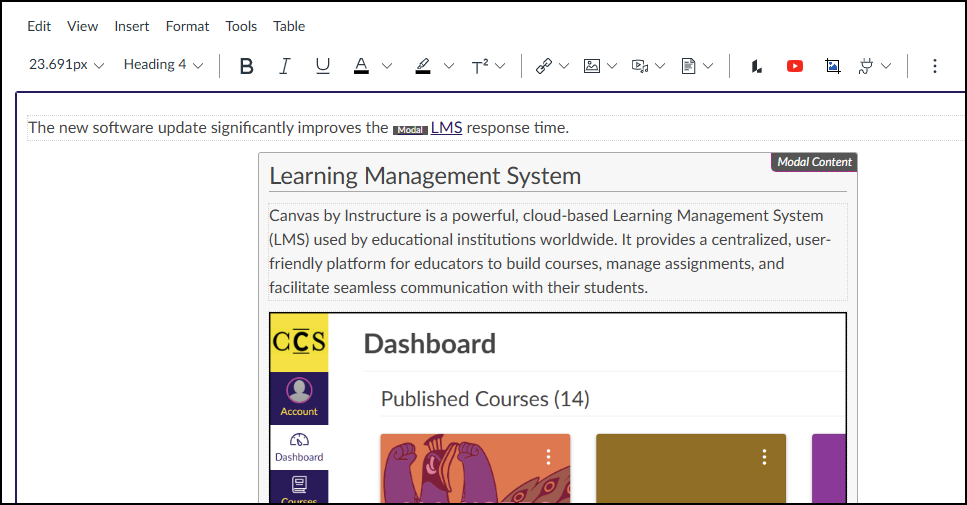The image size is (967, 505).
Task: Click the Modal Content label badge
Action: click(814, 162)
